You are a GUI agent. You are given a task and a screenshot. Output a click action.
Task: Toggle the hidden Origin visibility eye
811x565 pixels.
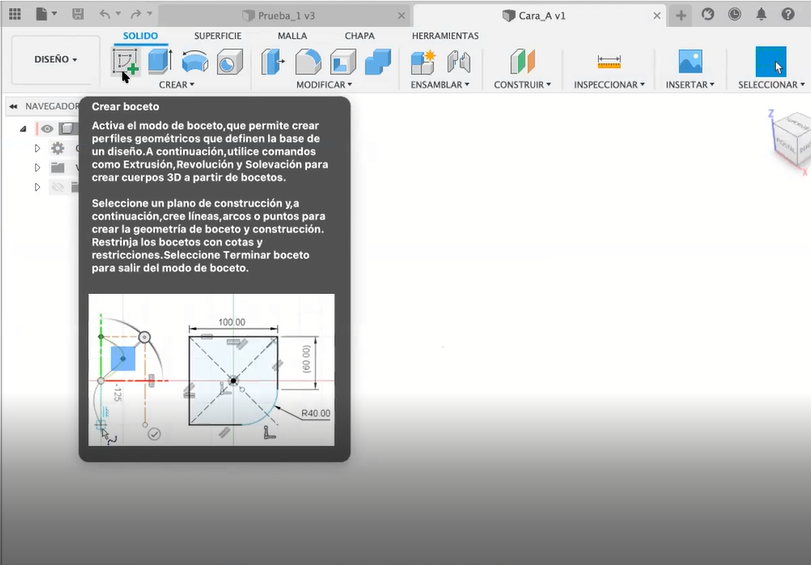[x=57, y=187]
